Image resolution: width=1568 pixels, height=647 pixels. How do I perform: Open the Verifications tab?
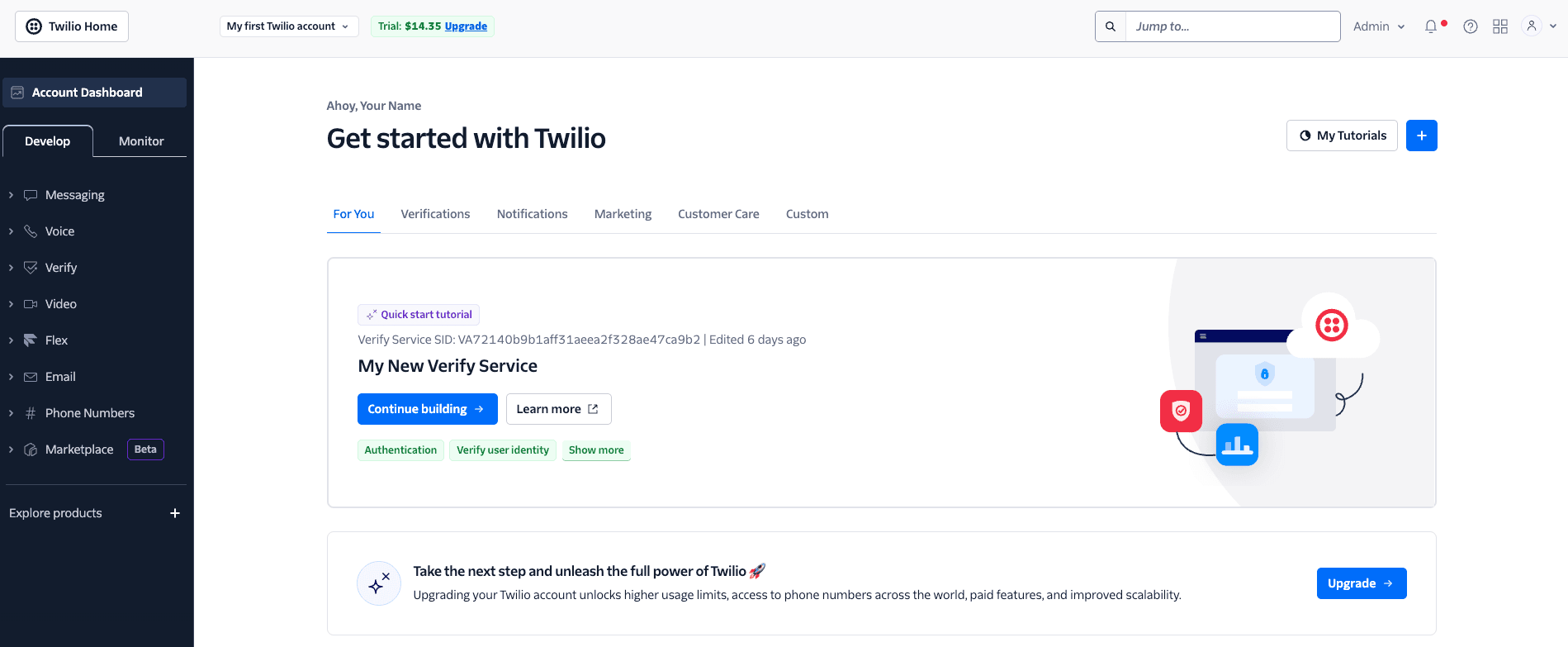[x=435, y=213]
